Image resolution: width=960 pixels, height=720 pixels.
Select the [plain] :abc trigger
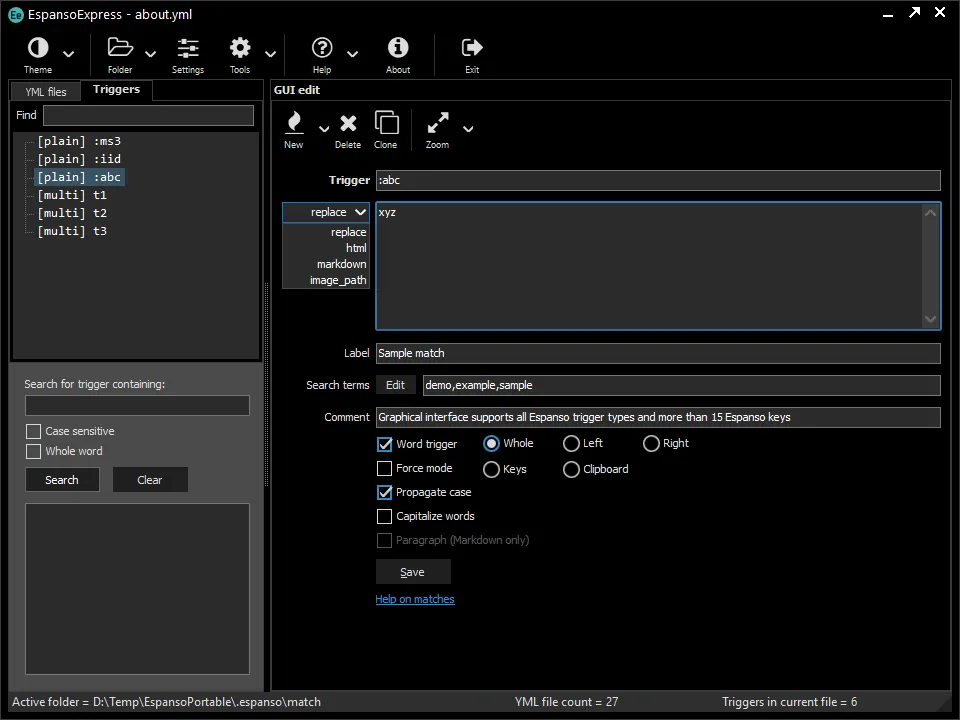pyautogui.click(x=79, y=177)
